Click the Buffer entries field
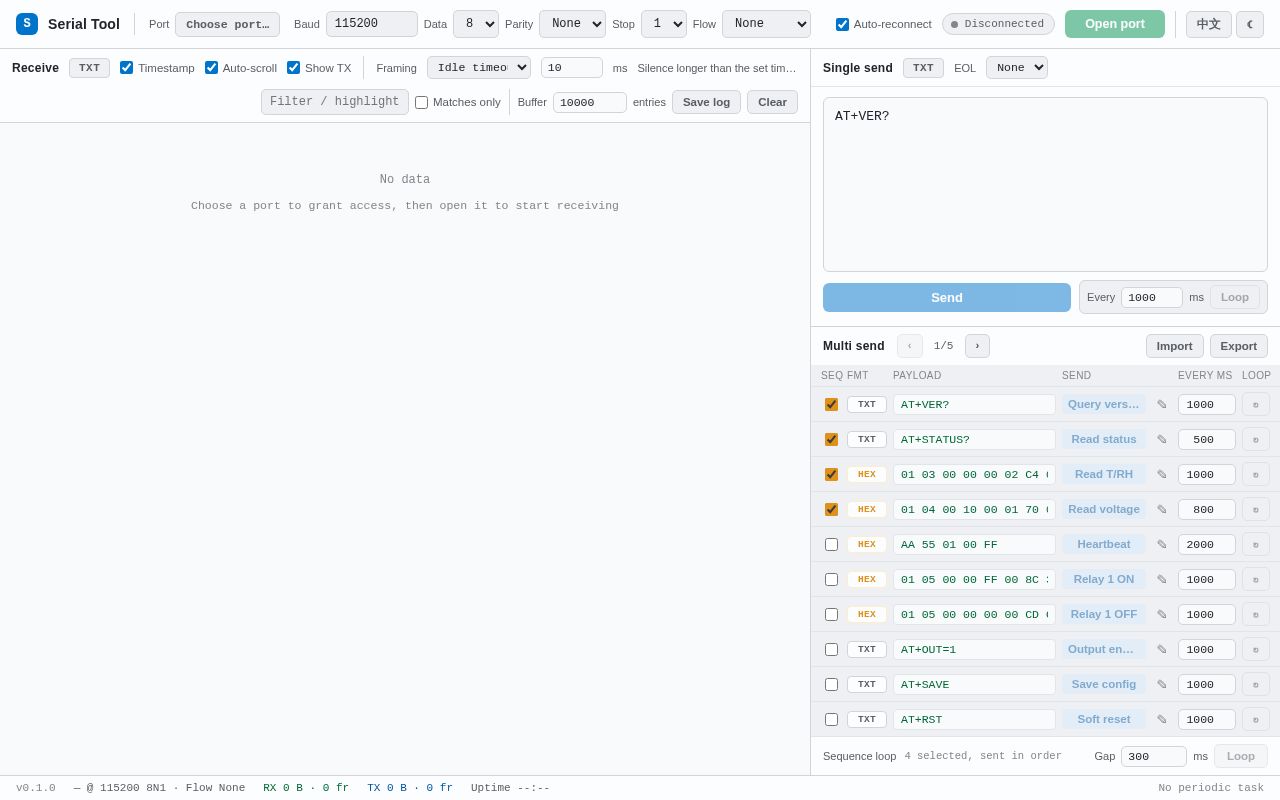Viewport: 1280px width, 800px height. (x=590, y=102)
